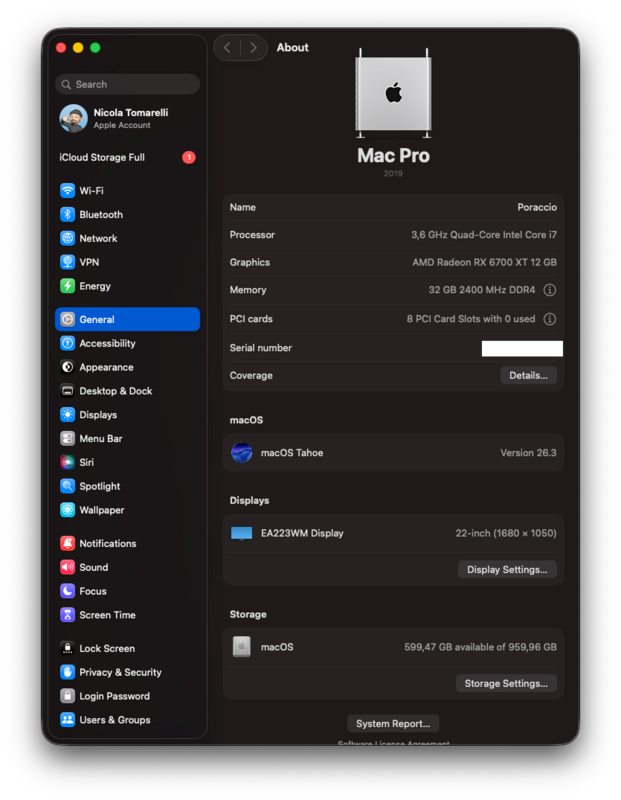This screenshot has height=800, width=621.
Task: Open the Lock Screen icon
Action: (x=67, y=648)
